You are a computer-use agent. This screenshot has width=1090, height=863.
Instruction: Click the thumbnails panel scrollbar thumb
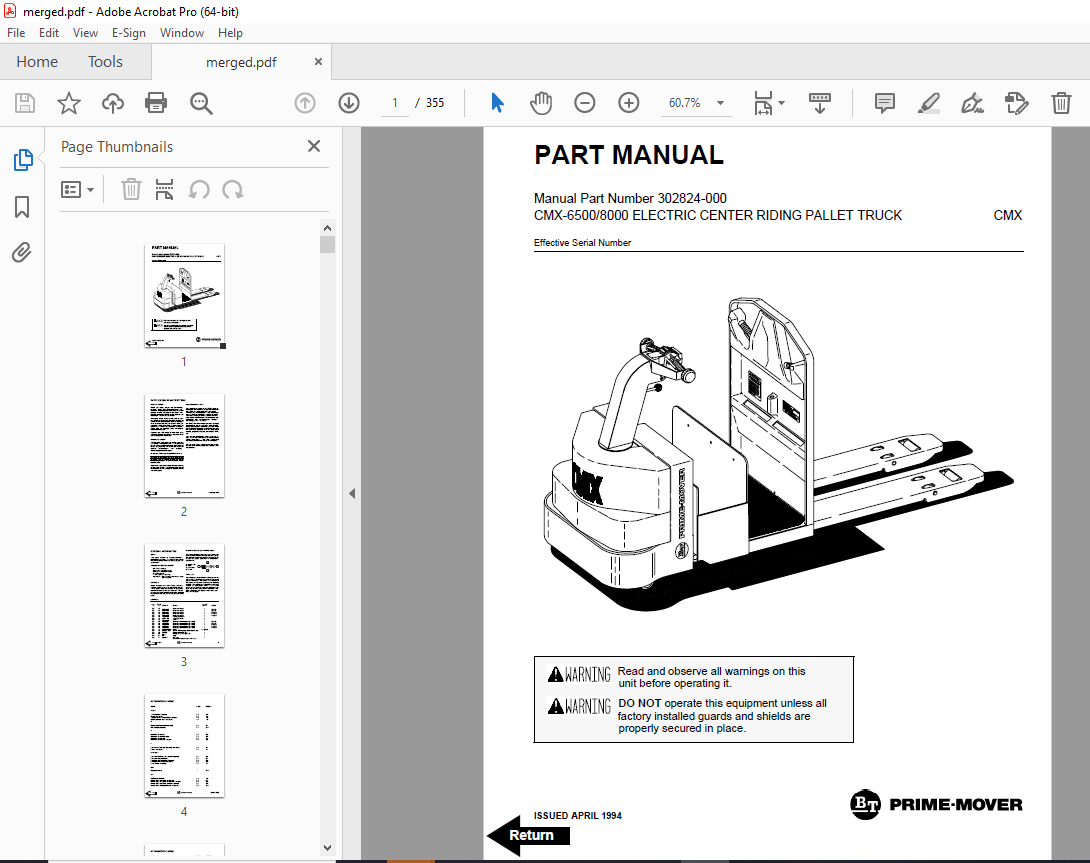click(x=327, y=244)
